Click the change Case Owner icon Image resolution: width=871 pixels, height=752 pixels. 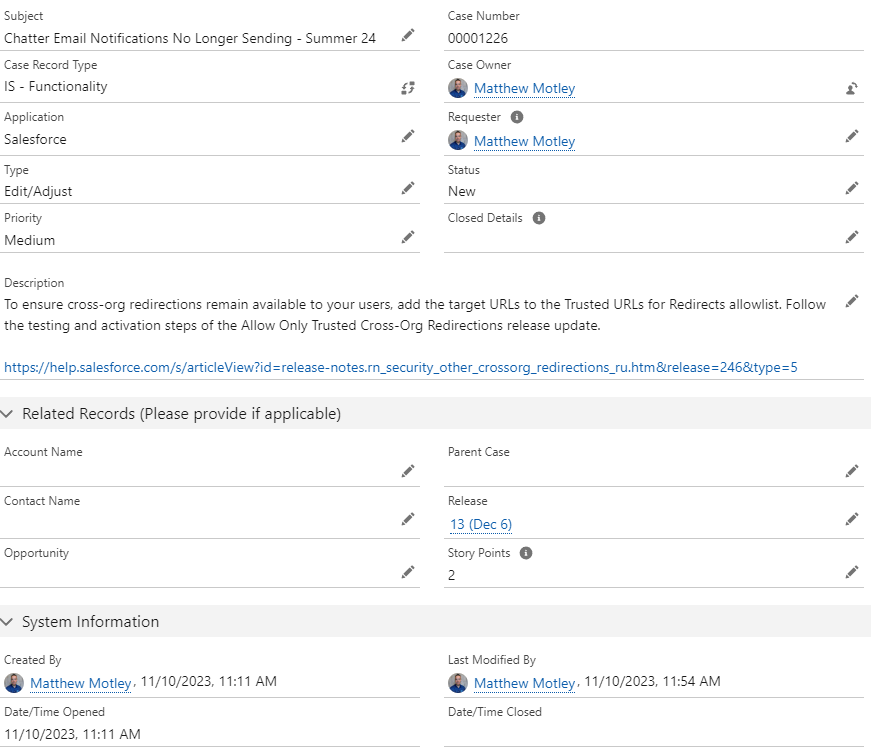click(x=852, y=88)
